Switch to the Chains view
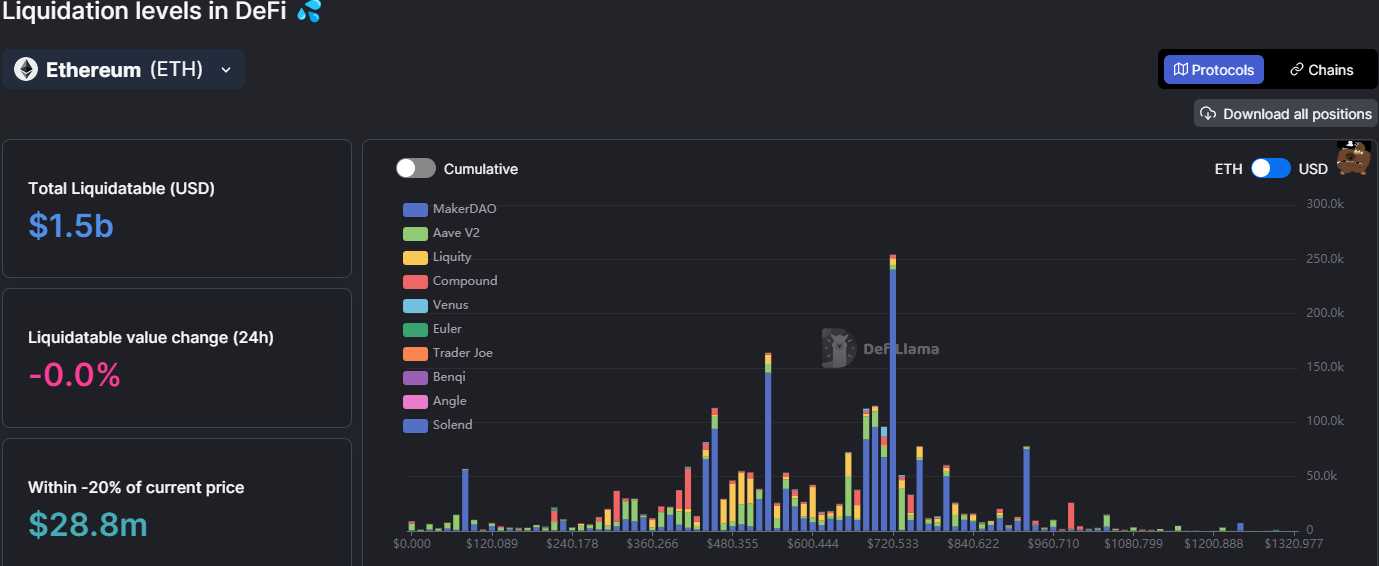The height and width of the screenshot is (566, 1379). click(x=1321, y=70)
